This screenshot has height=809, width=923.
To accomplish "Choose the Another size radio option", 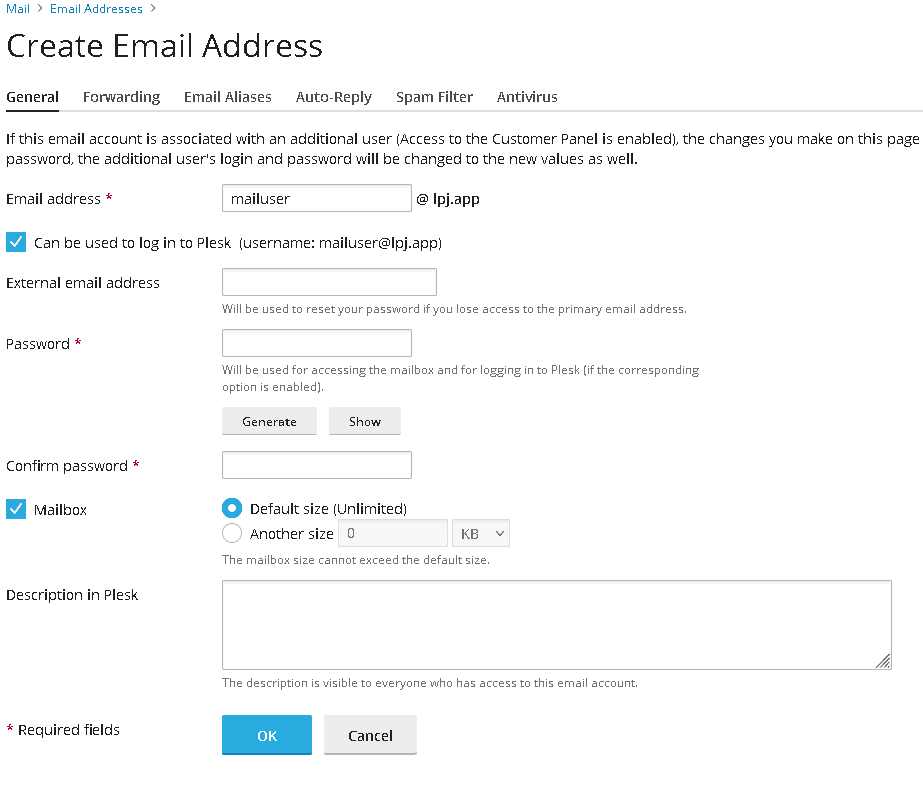I will (232, 533).
